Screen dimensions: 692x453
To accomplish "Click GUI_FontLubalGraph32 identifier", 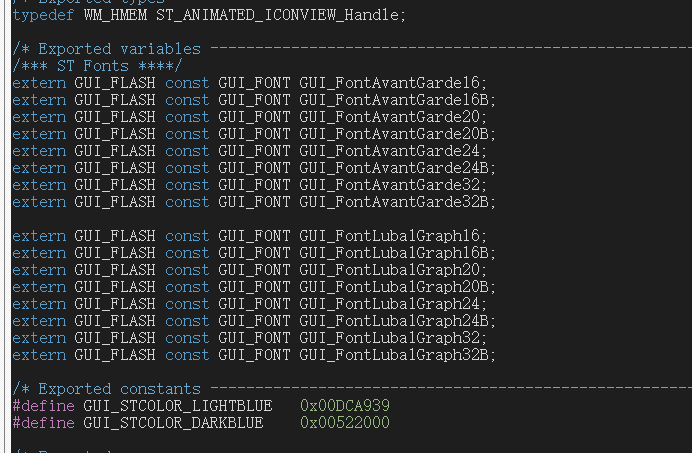I will (x=389, y=338).
